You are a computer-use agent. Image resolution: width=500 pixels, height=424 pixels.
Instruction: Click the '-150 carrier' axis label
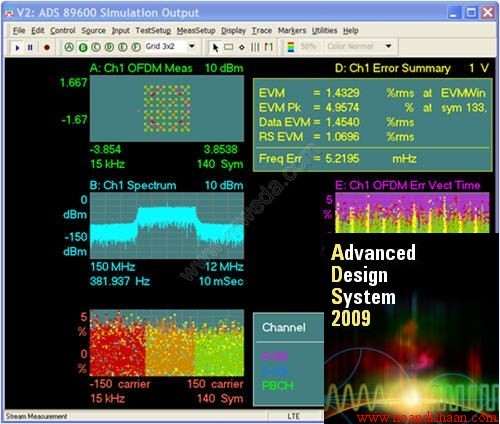(x=120, y=384)
